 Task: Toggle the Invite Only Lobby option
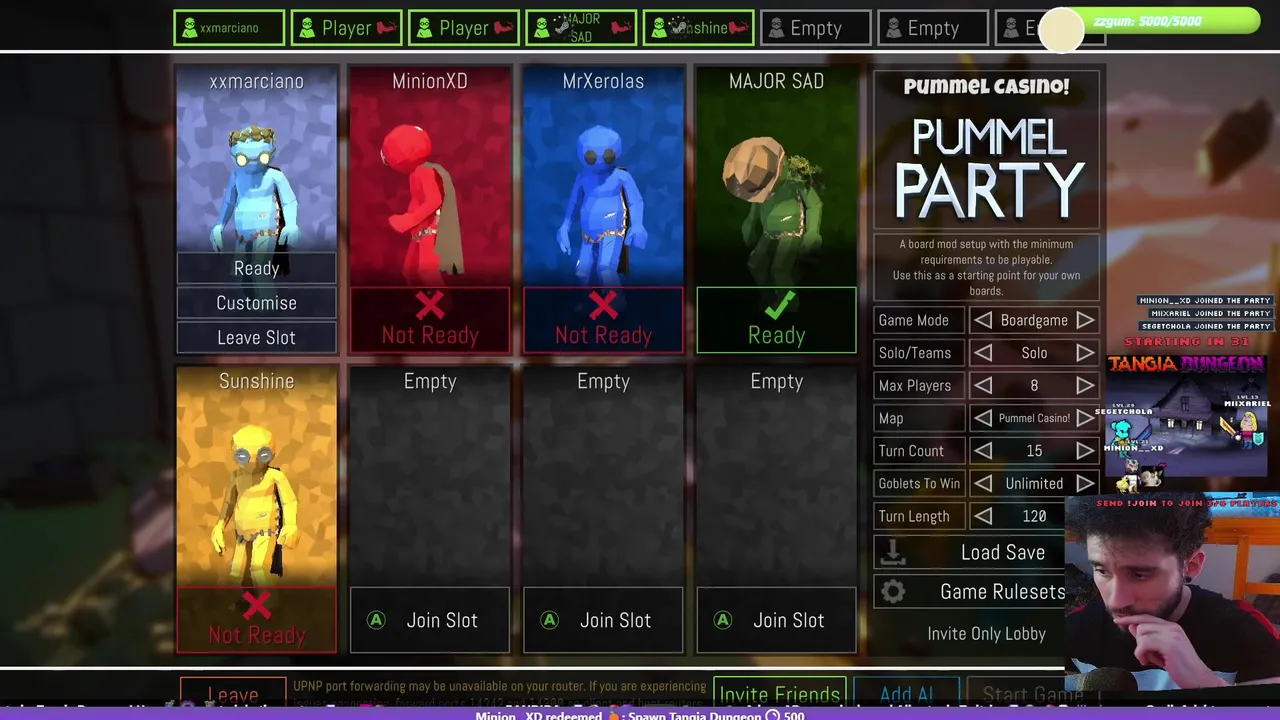(x=986, y=633)
